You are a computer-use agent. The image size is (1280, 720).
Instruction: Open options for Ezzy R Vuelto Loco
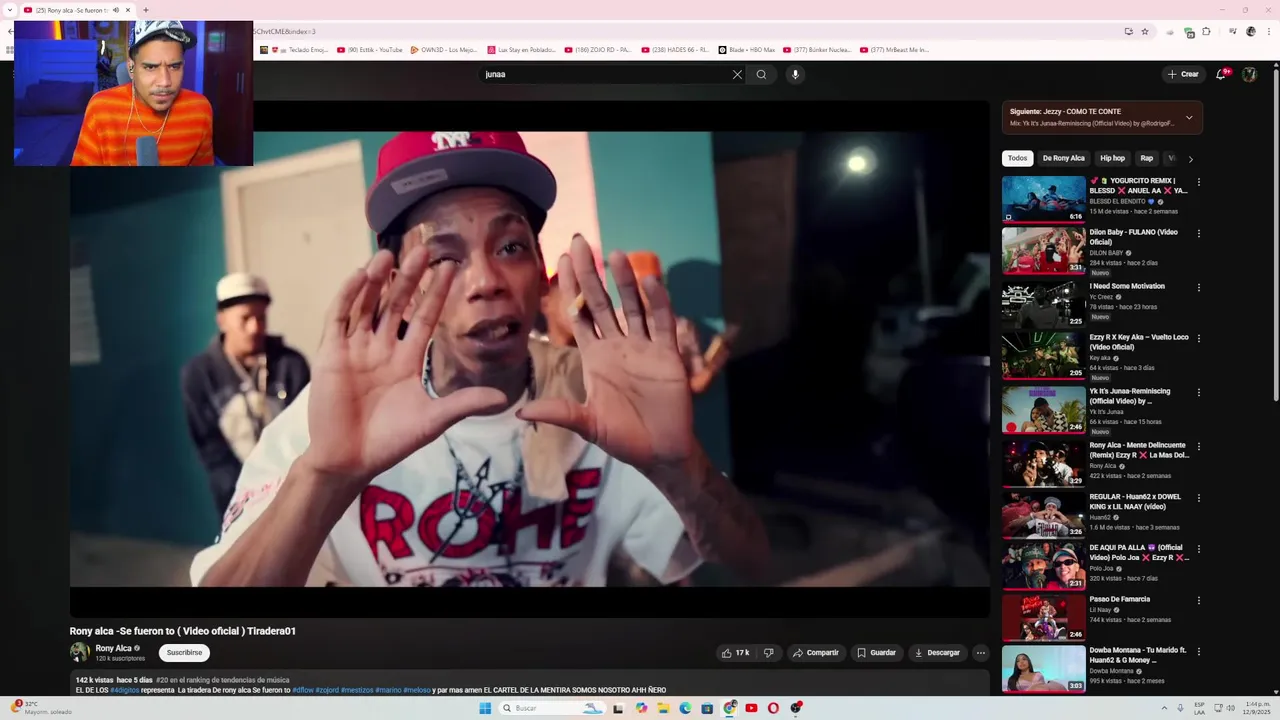[1199, 338]
